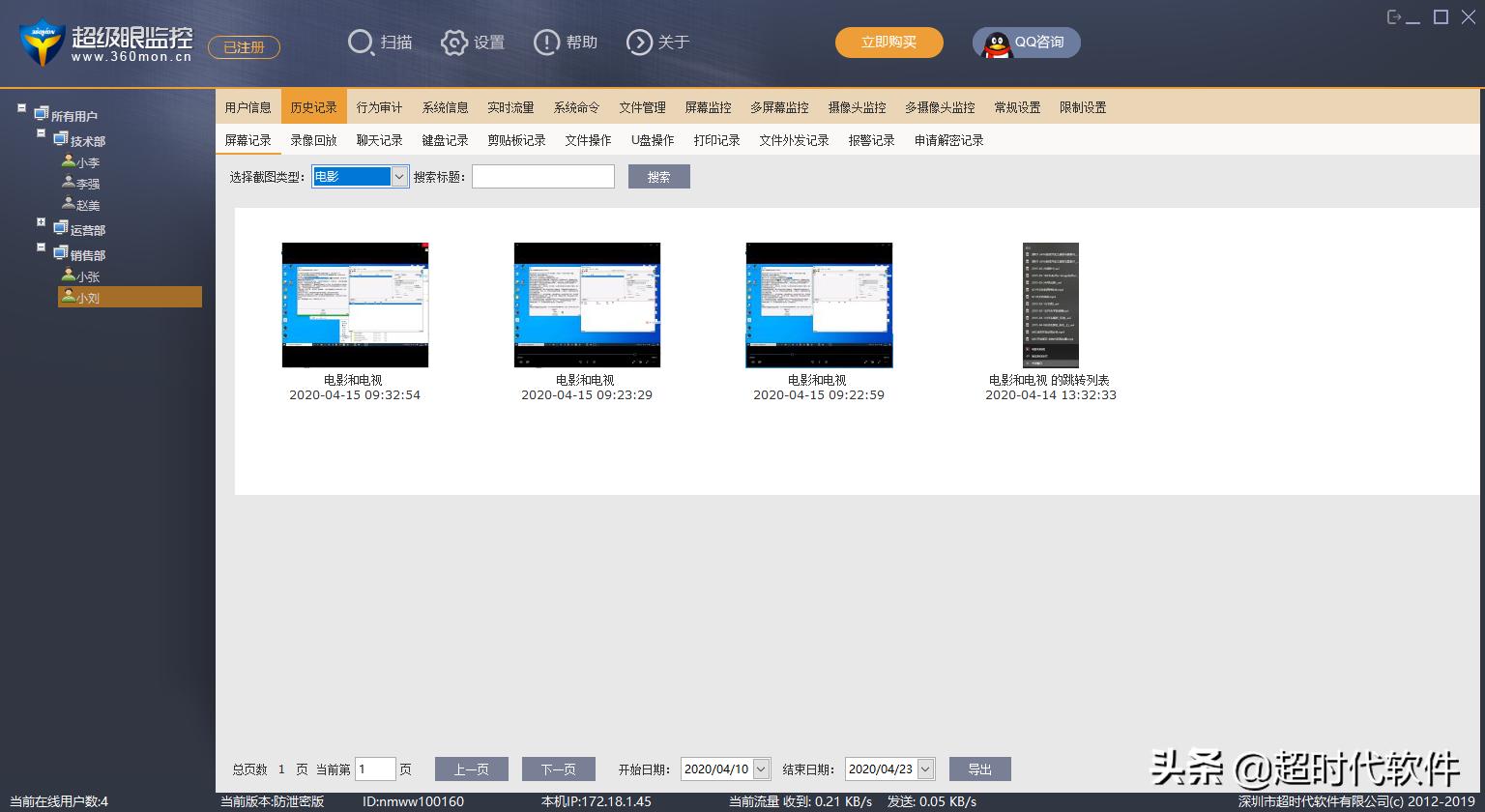Switch to the 行为审计 tab
Viewport: 1485px width, 812px height.
coord(379,107)
